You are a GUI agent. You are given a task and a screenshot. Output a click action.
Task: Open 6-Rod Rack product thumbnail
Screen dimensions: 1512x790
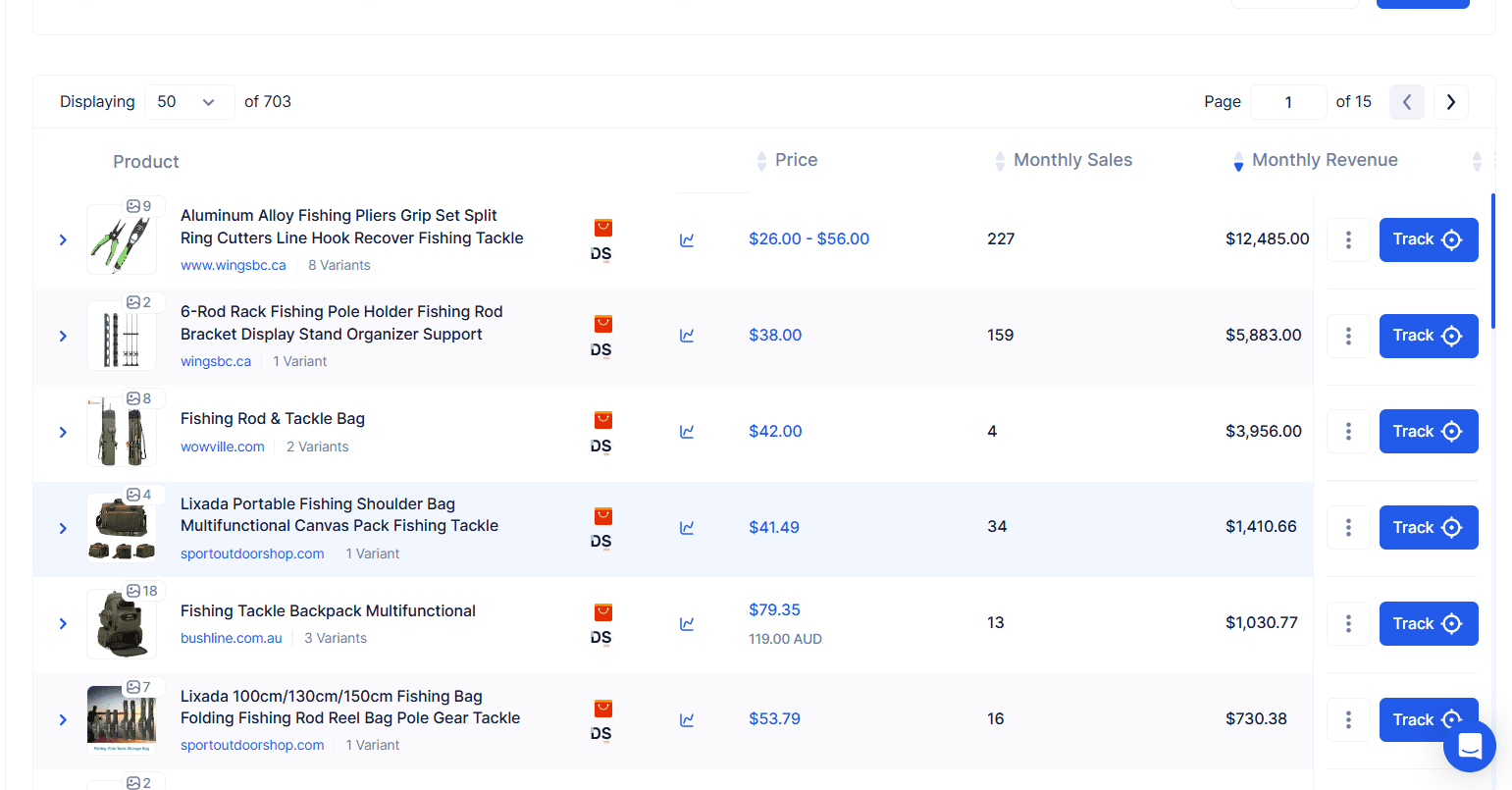(x=122, y=336)
